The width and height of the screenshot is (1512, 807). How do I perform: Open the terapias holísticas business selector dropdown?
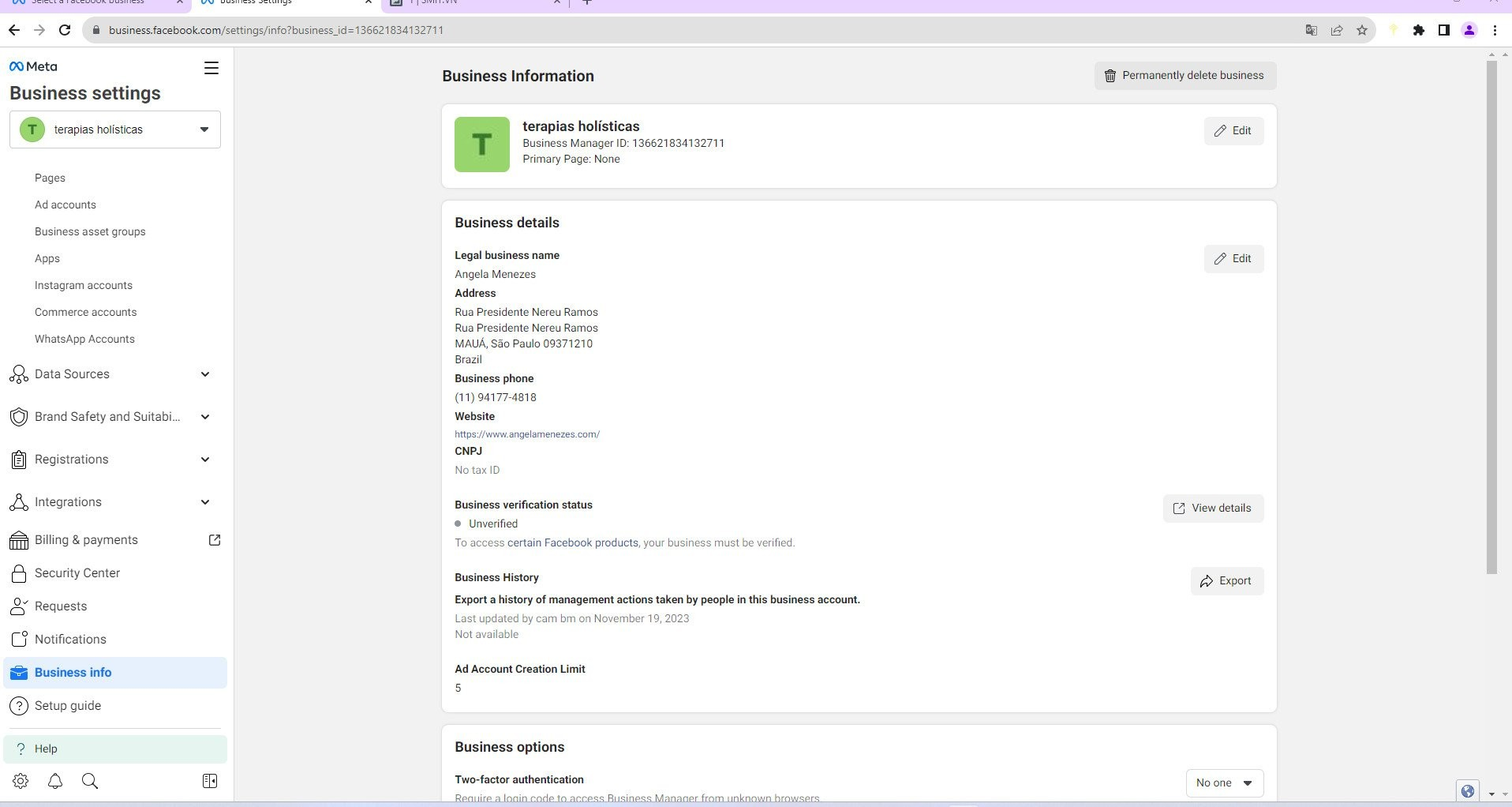[x=115, y=129]
